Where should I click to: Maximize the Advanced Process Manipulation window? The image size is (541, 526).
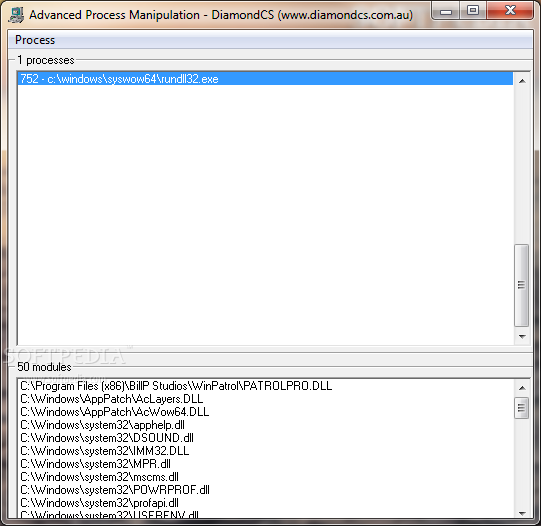click(x=473, y=11)
